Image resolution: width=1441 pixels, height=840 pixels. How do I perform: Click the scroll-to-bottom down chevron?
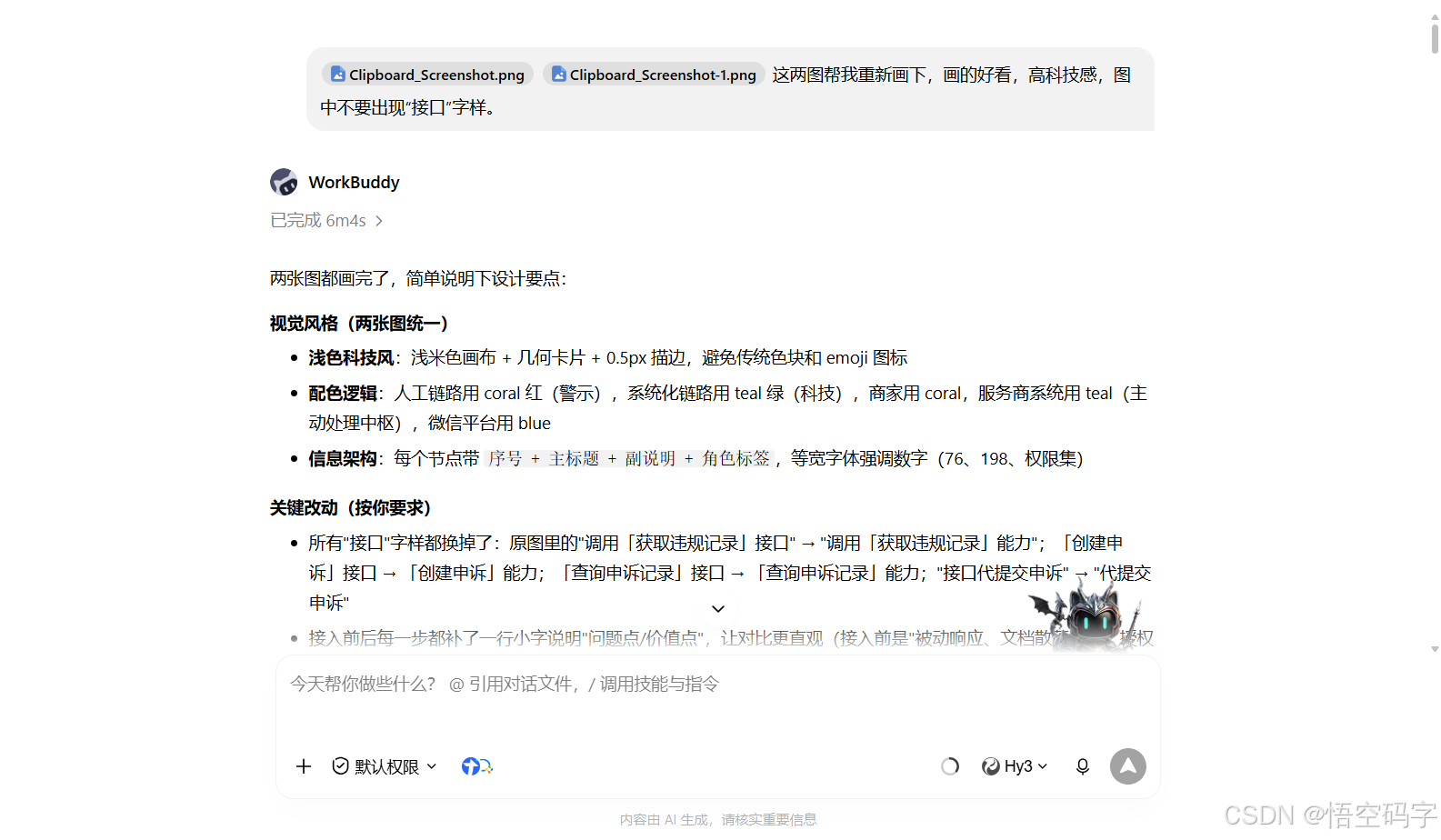tap(718, 609)
